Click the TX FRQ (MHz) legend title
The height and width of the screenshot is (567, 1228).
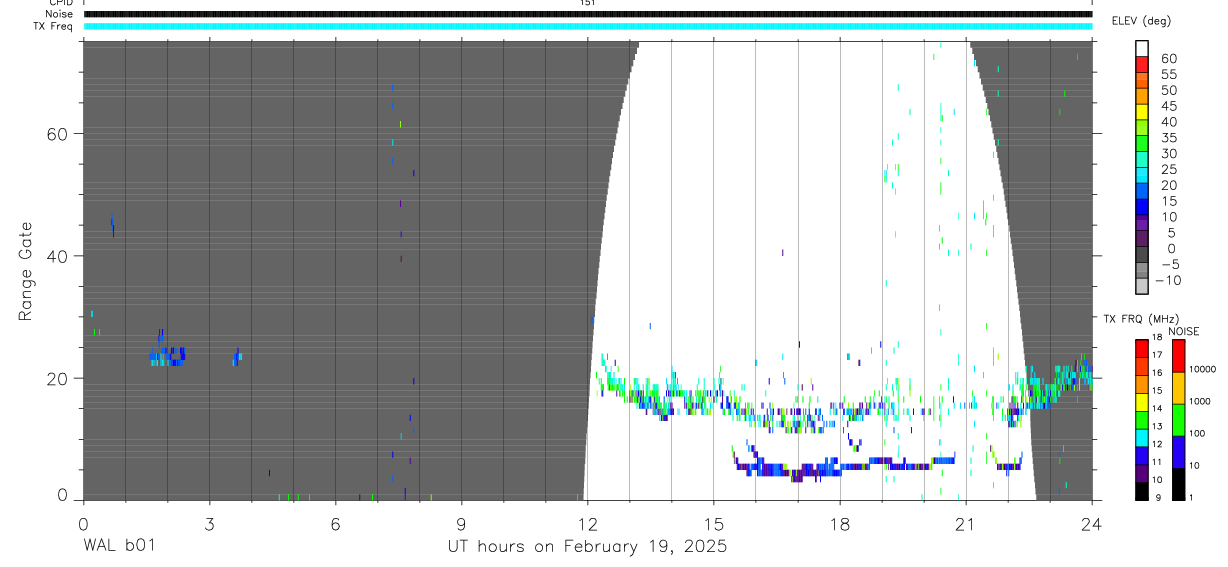click(1140, 319)
